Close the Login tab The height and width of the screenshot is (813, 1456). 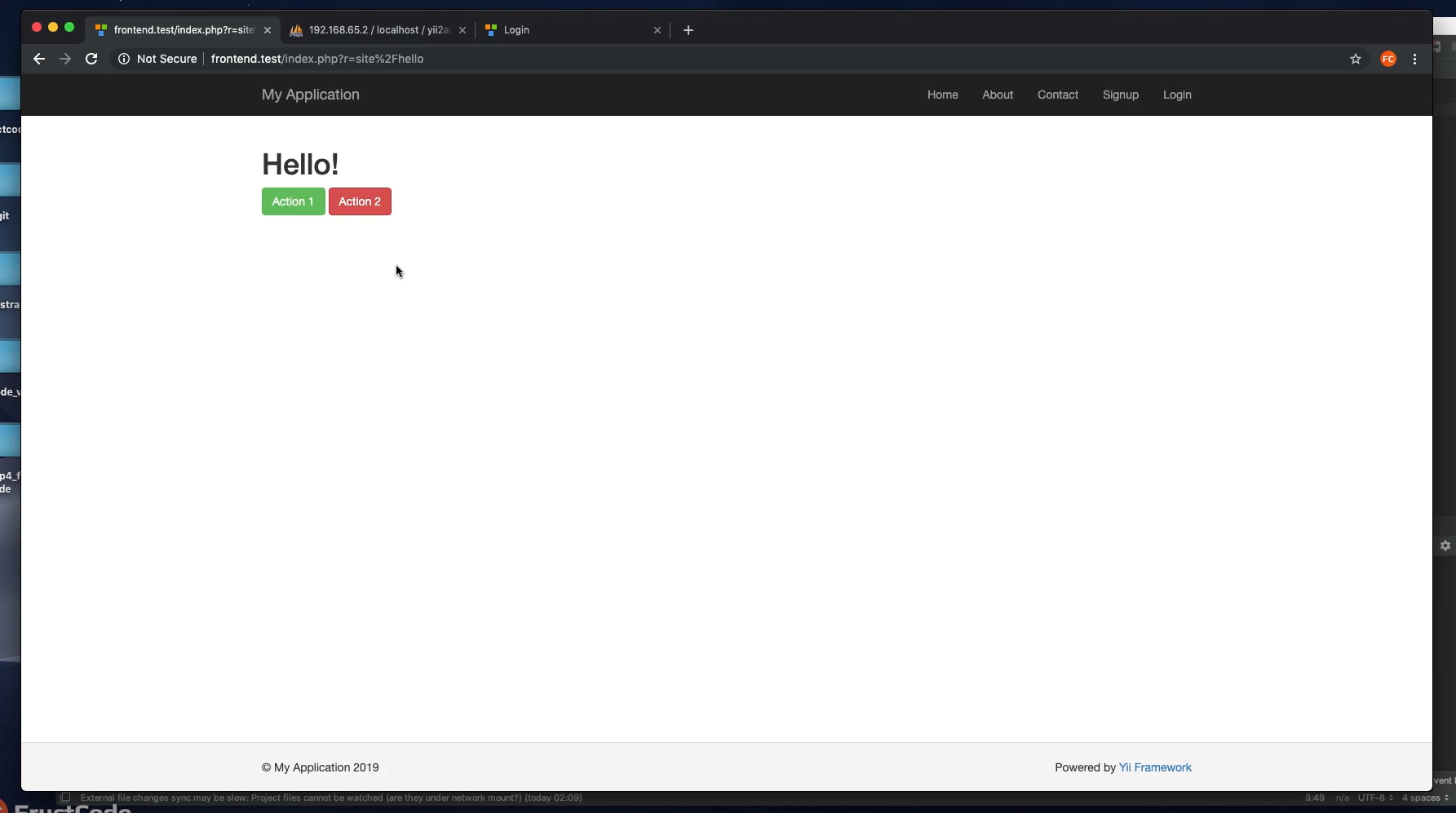(x=657, y=30)
